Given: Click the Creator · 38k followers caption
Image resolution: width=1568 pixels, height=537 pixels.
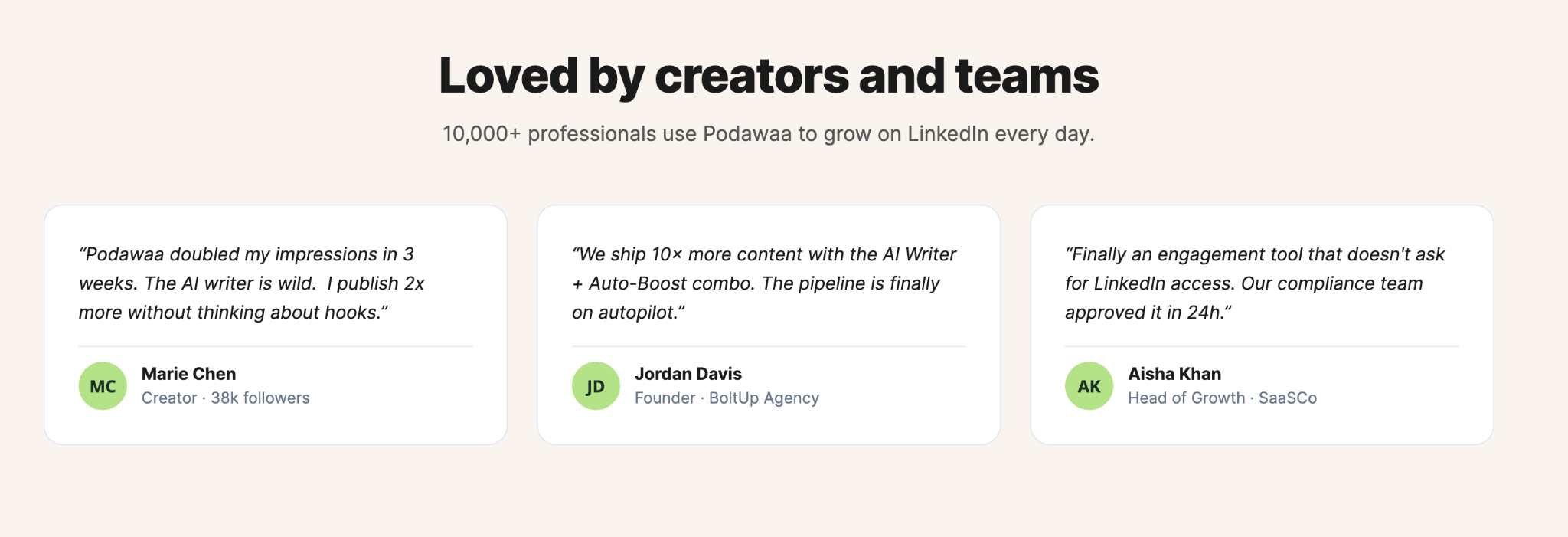Looking at the screenshot, I should tap(226, 398).
